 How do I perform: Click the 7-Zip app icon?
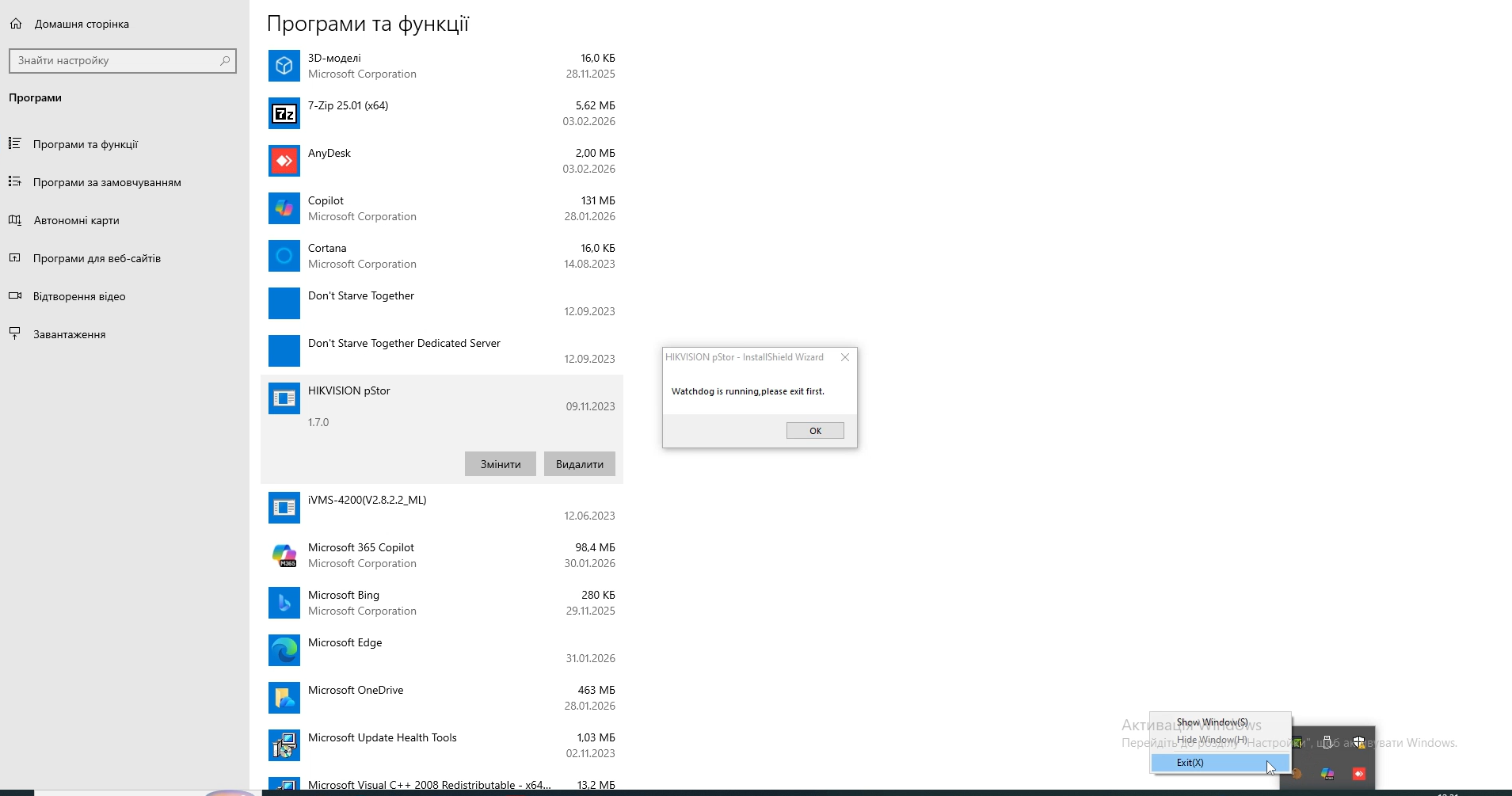(x=284, y=113)
